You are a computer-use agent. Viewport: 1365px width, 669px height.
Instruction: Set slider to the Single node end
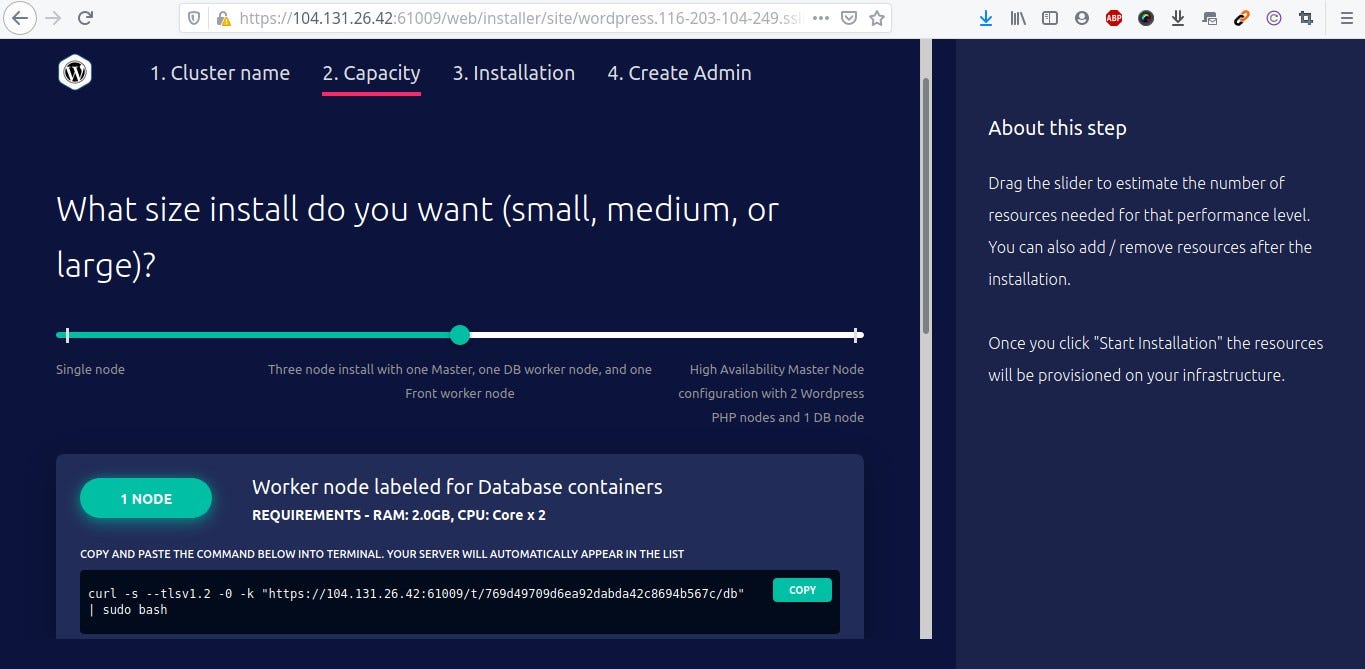click(67, 335)
